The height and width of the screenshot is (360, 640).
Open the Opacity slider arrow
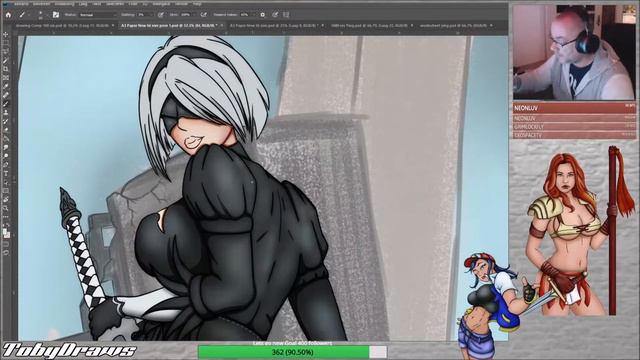152,15
